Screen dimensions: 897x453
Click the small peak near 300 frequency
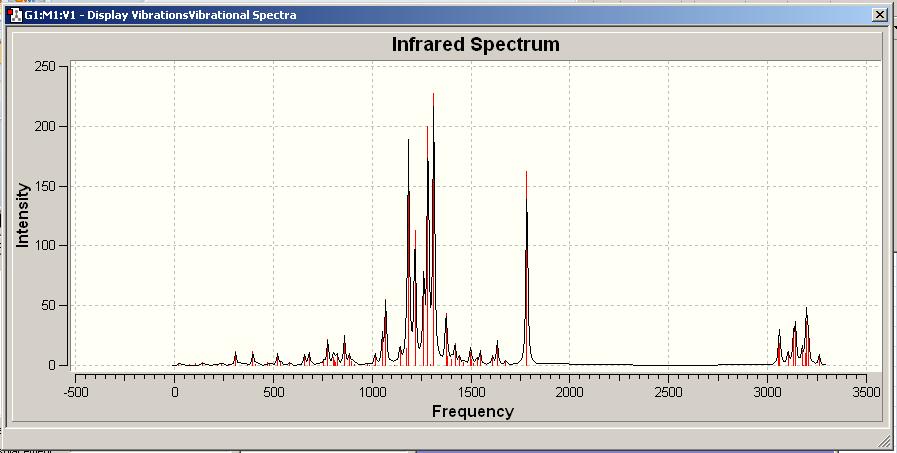pyautogui.click(x=235, y=359)
